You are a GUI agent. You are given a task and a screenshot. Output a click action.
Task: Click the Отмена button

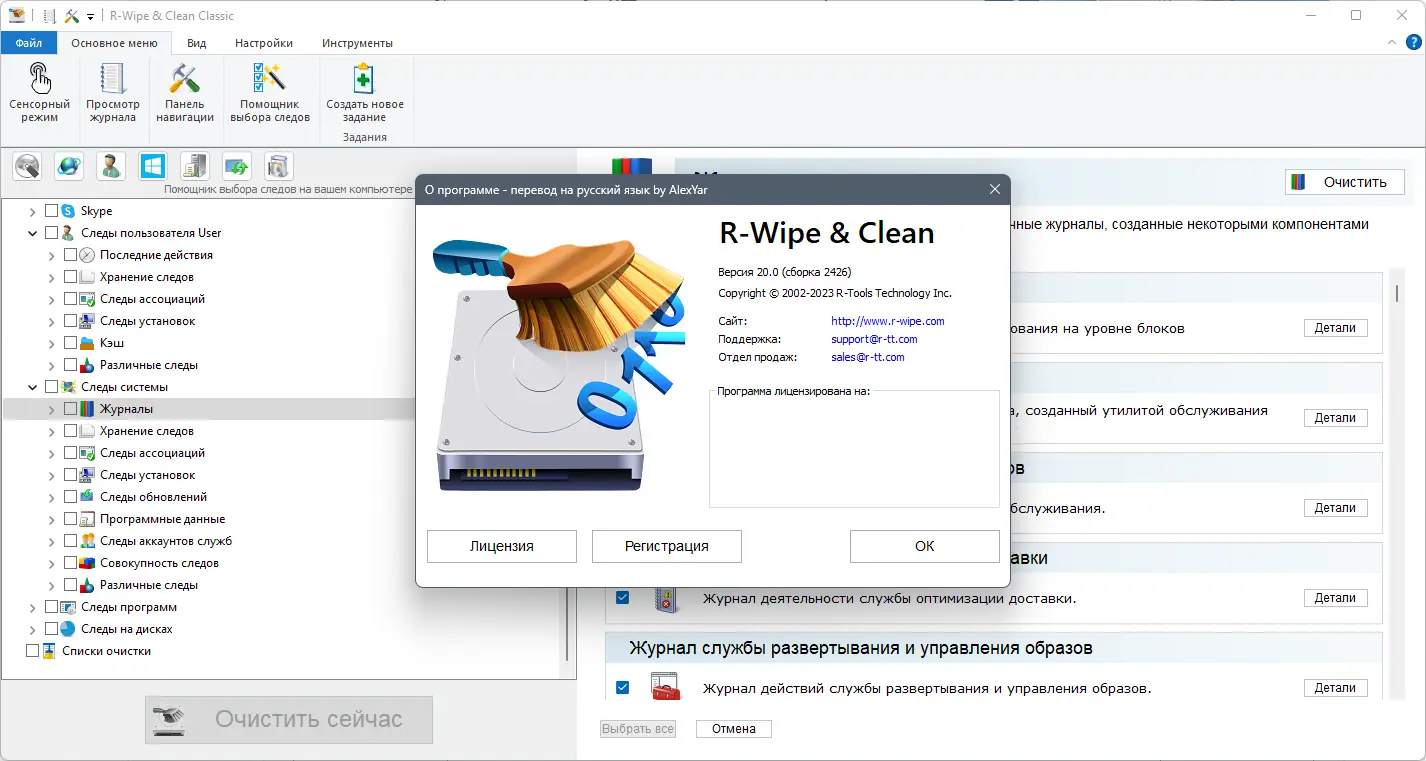[734, 729]
